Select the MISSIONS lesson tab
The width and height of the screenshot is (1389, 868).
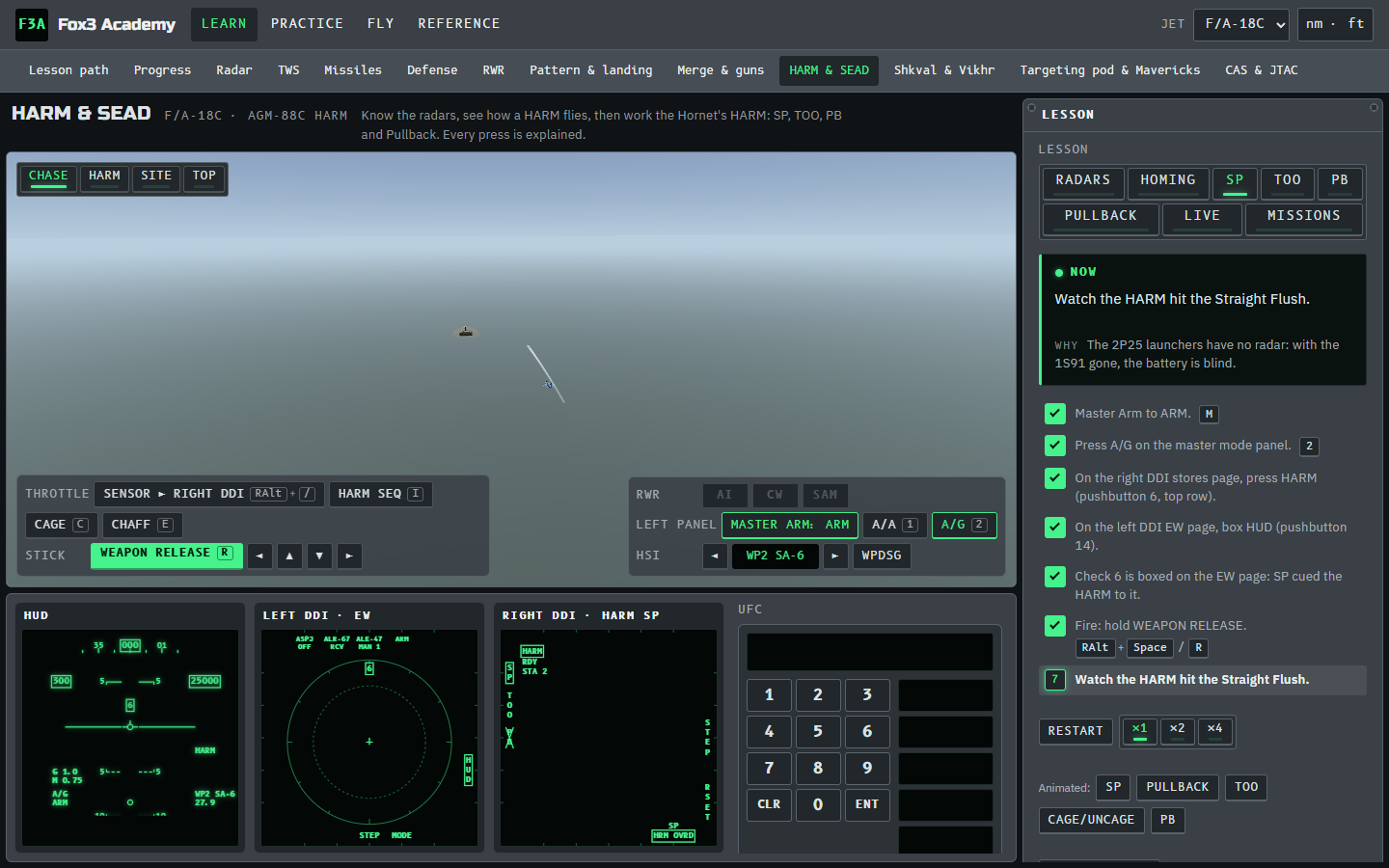(1304, 218)
